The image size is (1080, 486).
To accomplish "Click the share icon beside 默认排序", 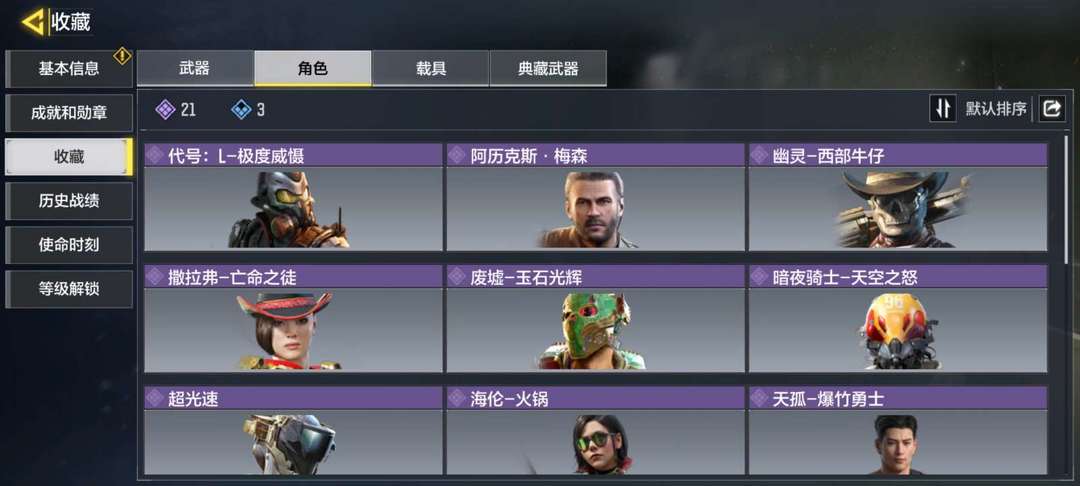I will 1052,109.
